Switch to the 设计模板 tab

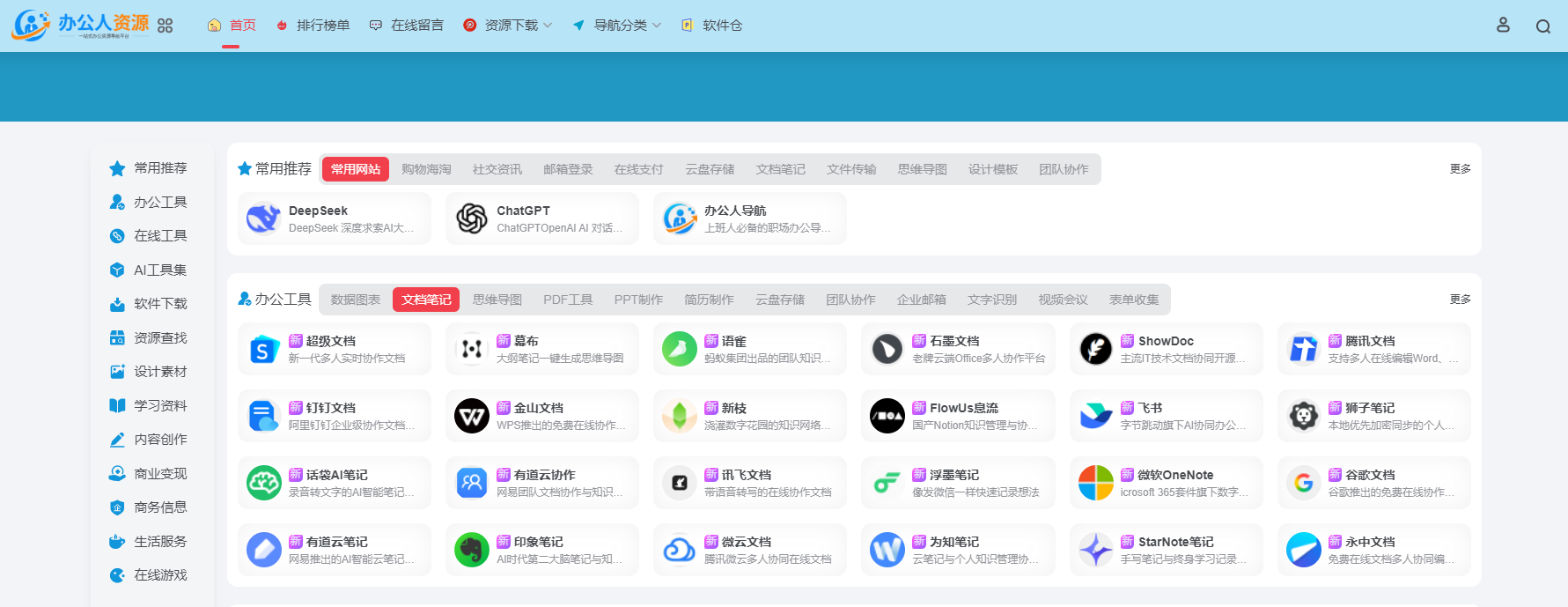pos(993,169)
